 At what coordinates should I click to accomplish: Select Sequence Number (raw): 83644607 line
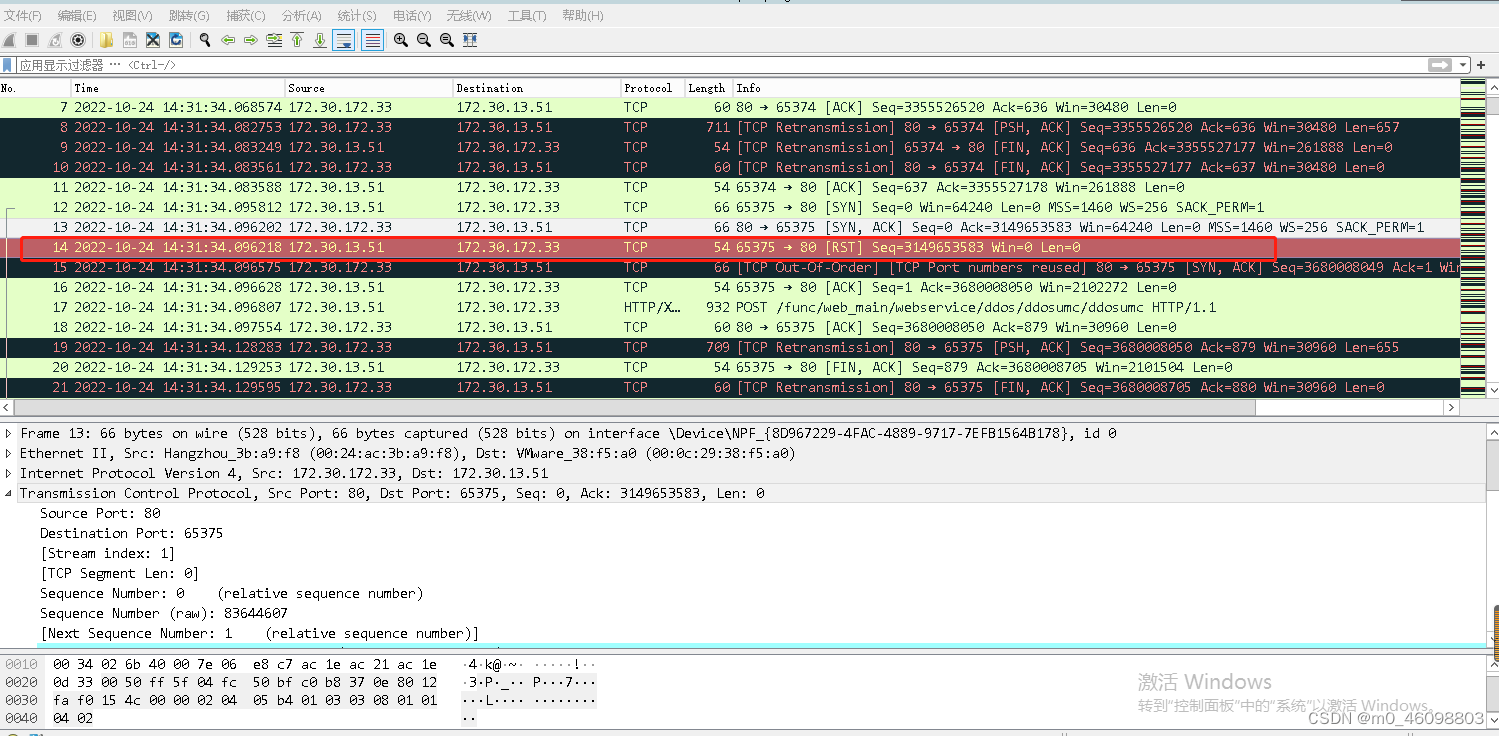click(x=164, y=613)
